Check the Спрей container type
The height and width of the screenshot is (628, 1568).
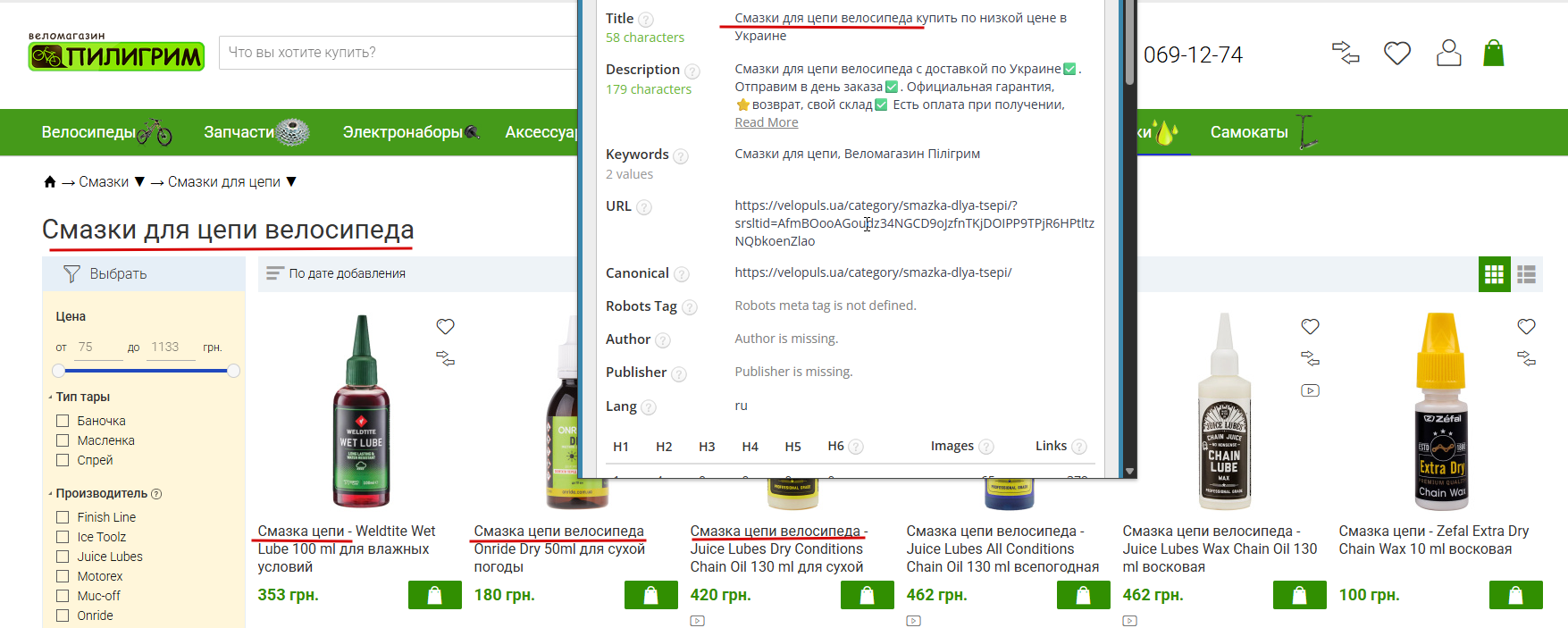pyautogui.click(x=63, y=460)
